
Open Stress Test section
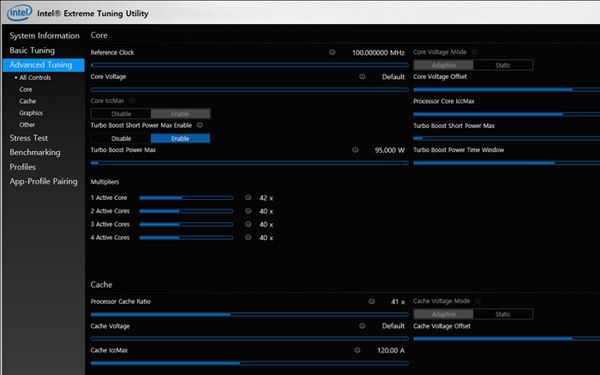coord(29,138)
